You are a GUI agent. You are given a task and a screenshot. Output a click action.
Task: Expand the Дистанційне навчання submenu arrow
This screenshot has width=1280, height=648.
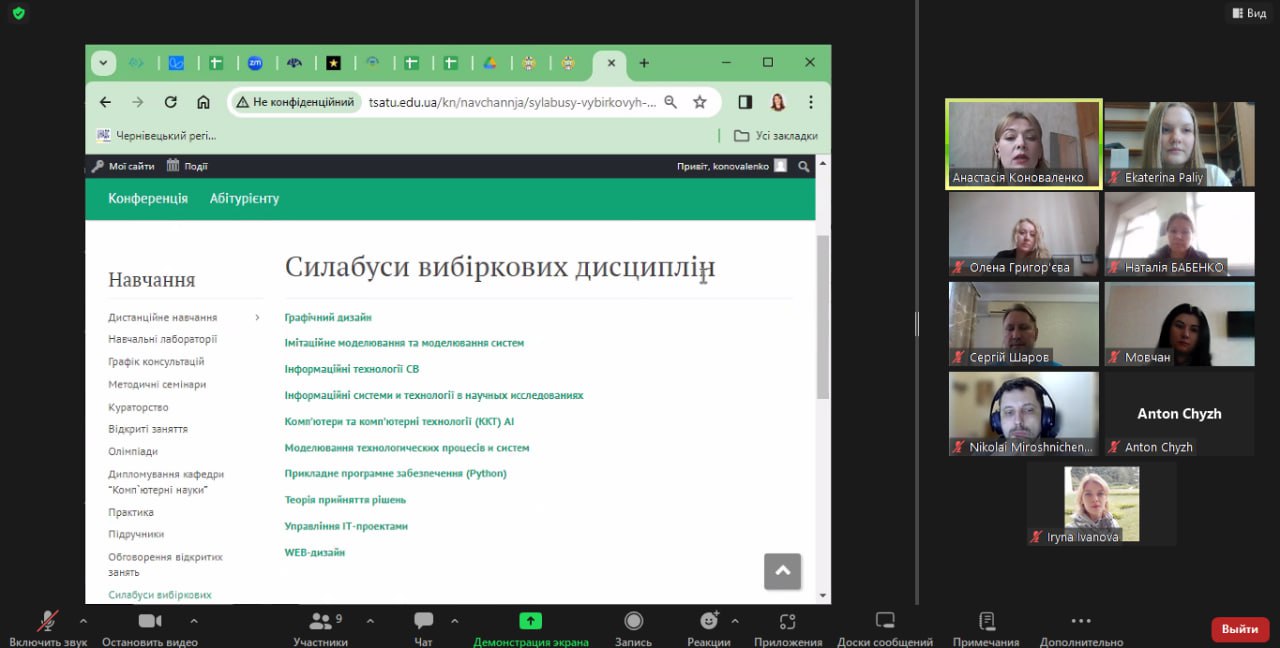pos(257,318)
